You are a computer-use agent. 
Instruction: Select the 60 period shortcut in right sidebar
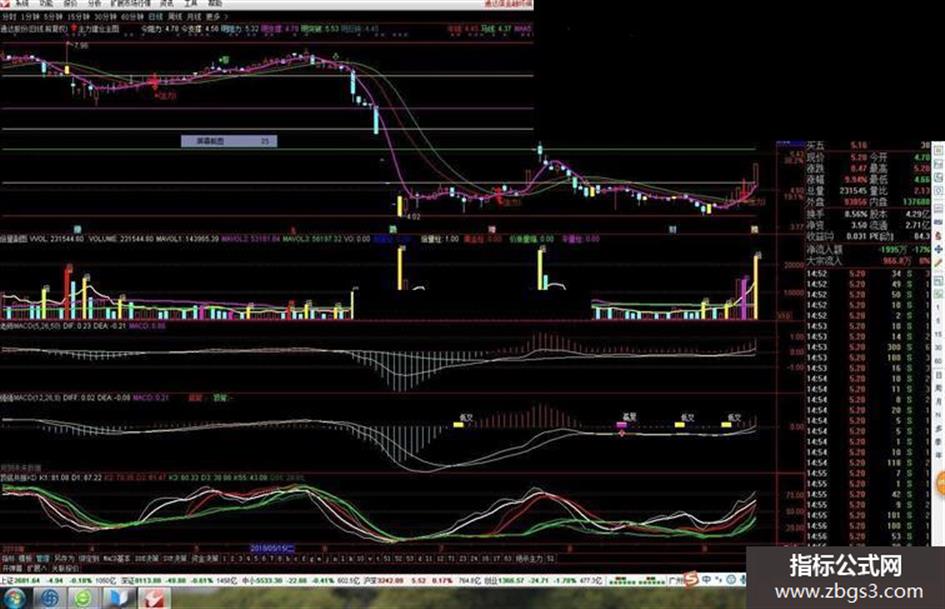[x=938, y=361]
